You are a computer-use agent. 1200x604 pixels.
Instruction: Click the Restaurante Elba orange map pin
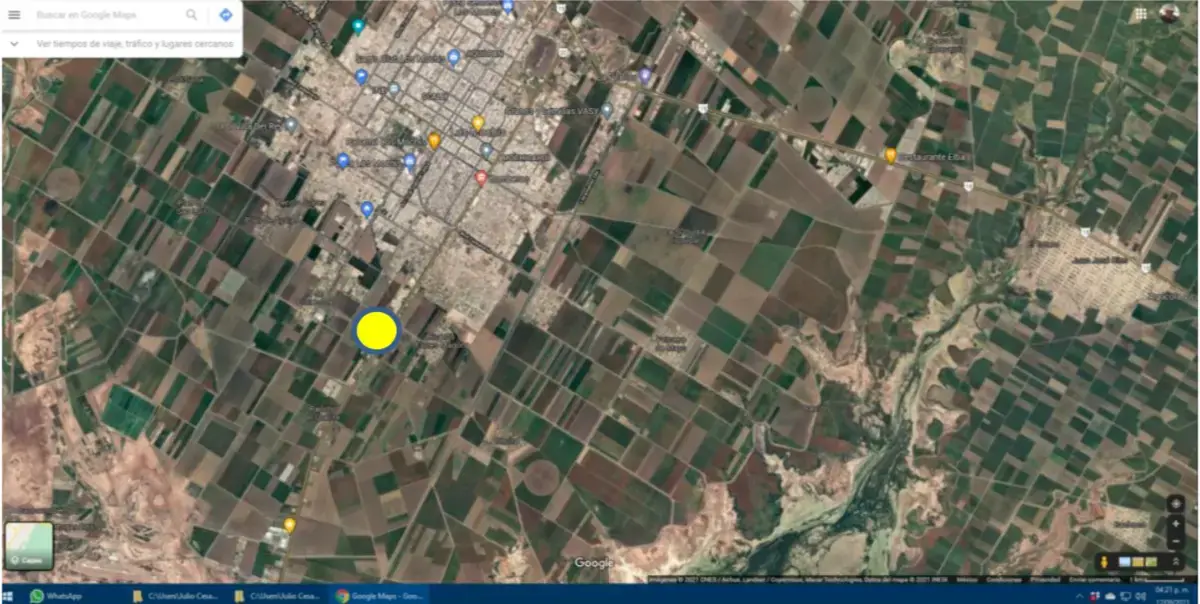[890, 155]
